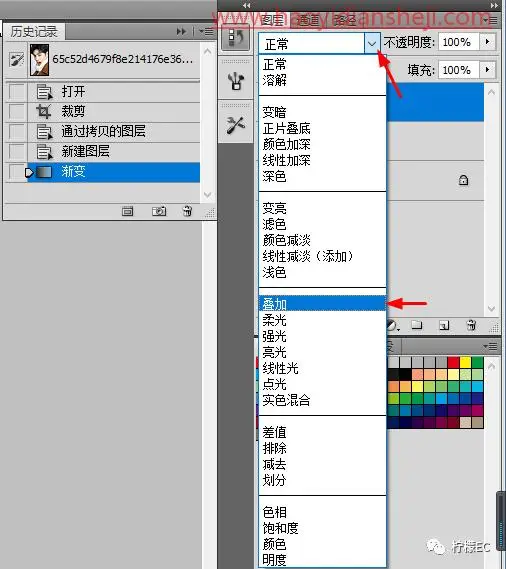Switch to the 通道 tab
The width and height of the screenshot is (506, 569).
(308, 20)
